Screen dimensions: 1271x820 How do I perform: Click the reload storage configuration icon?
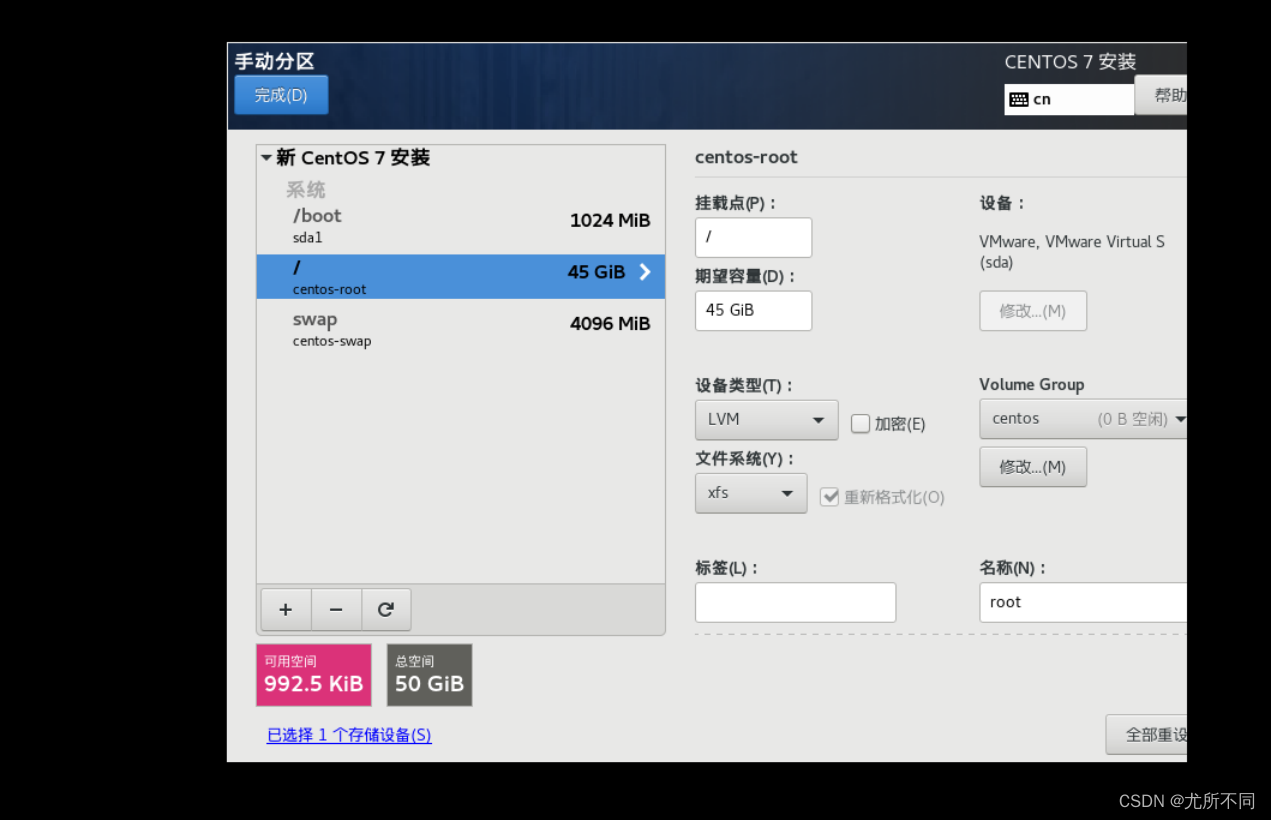[x=386, y=610]
